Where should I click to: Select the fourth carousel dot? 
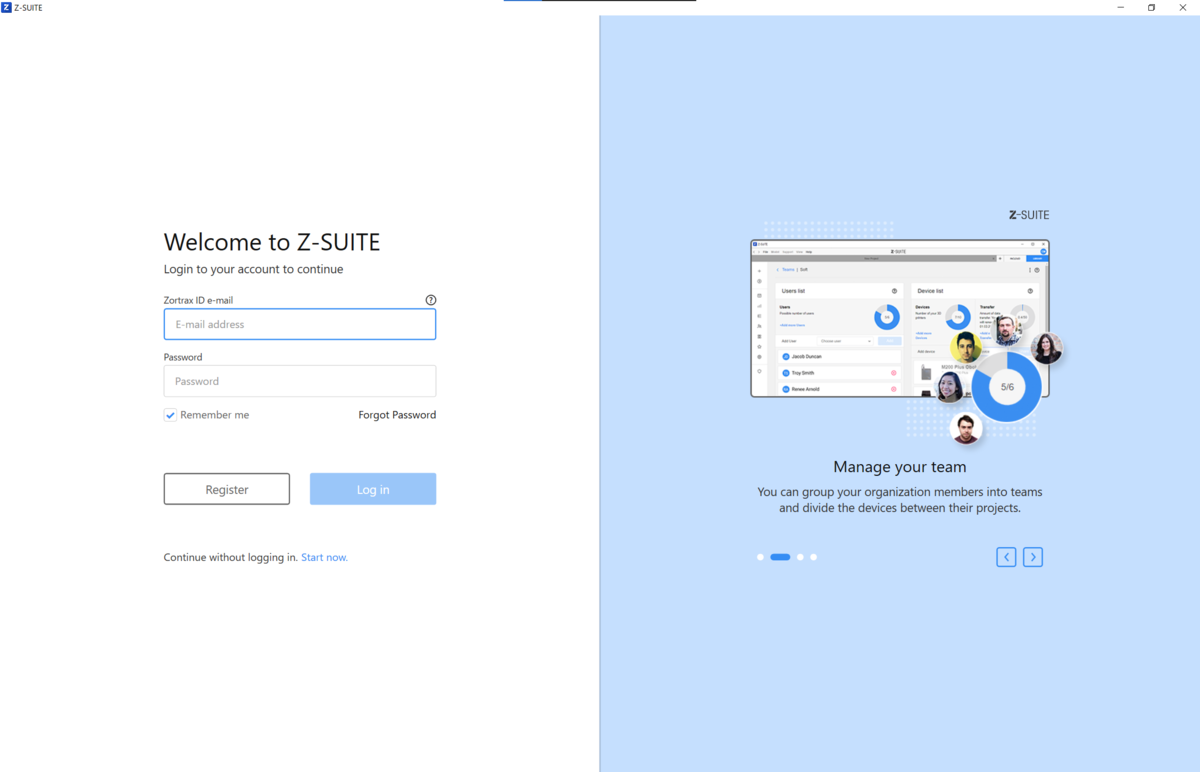tap(813, 557)
